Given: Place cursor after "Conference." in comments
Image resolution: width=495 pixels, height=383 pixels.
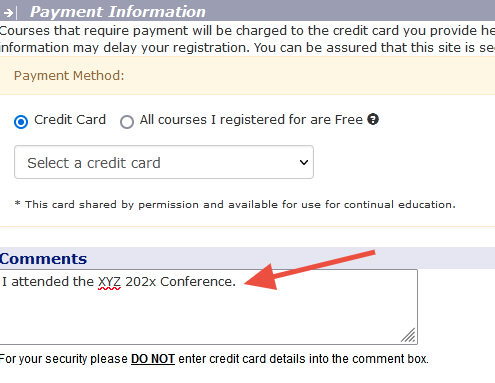Looking at the screenshot, I should [x=237, y=282].
